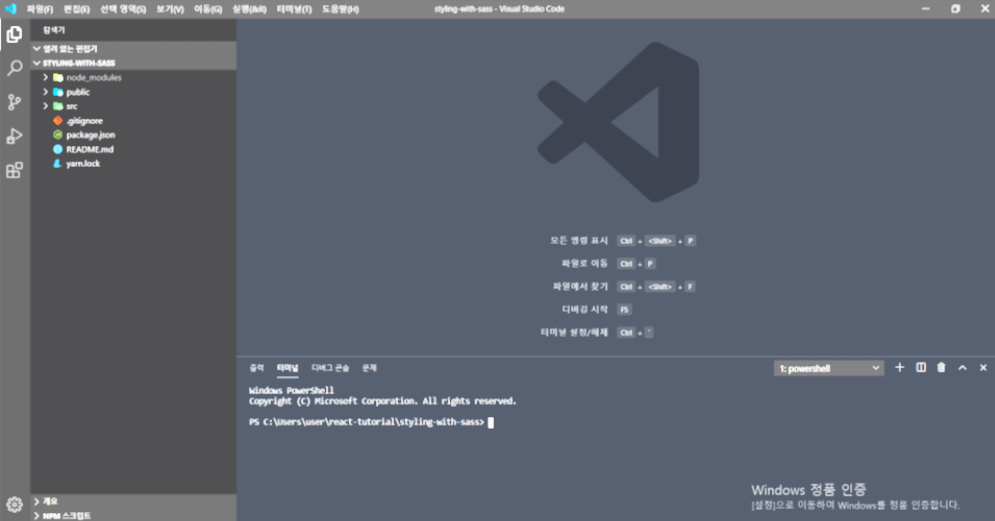Select the yarn.lock file name
This screenshot has height=521, width=995.
(x=83, y=163)
